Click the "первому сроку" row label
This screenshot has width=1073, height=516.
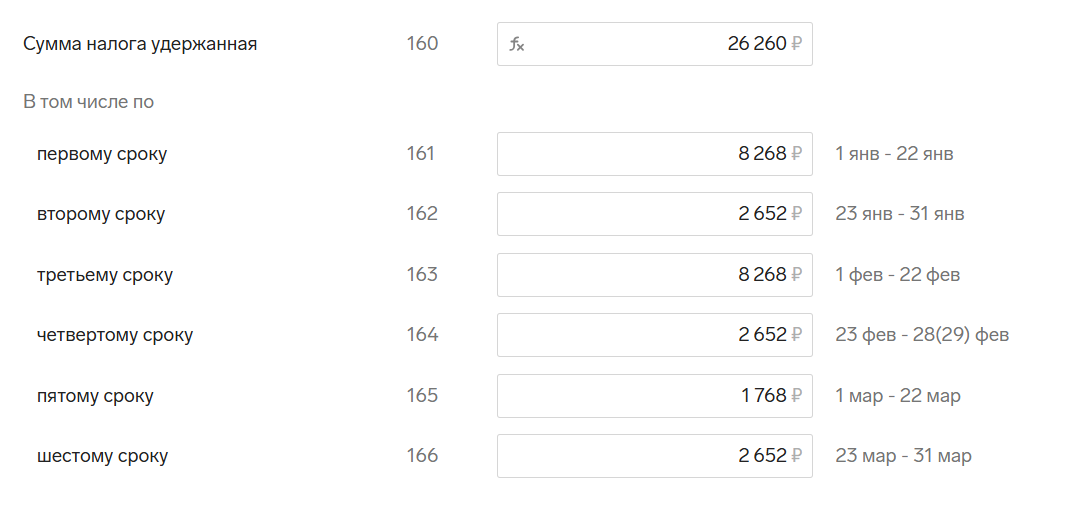[102, 154]
